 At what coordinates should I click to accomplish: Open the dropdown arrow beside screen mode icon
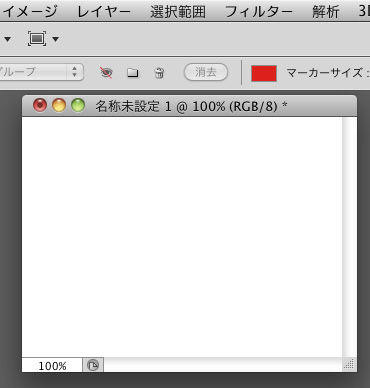click(56, 39)
